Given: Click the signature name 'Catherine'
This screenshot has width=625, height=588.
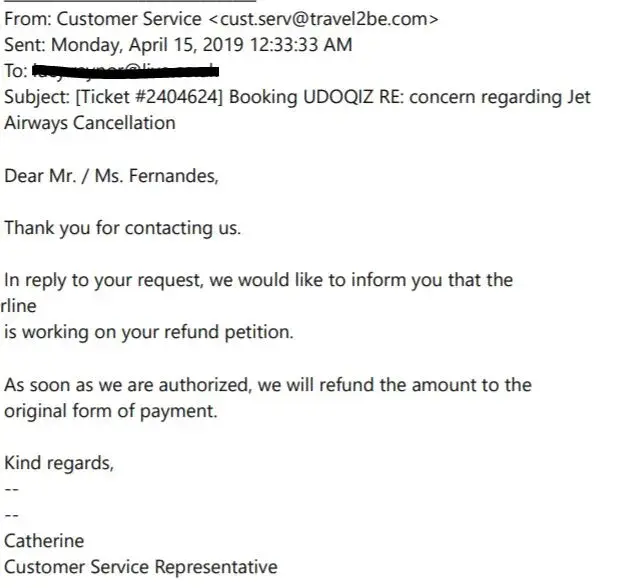Looking at the screenshot, I should [x=45, y=541].
